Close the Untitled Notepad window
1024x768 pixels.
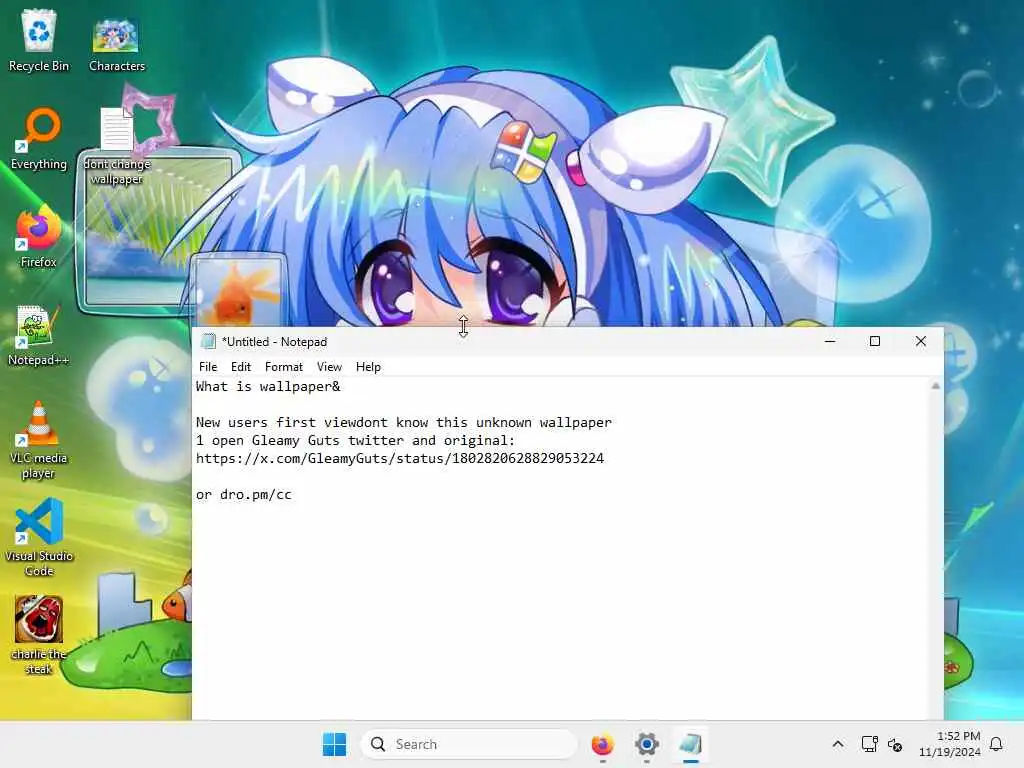pyautogui.click(x=921, y=341)
